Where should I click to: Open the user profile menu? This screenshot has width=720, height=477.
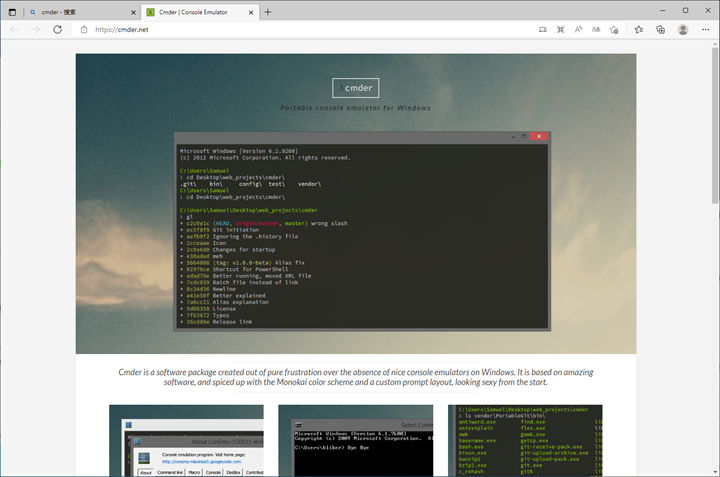pos(683,29)
